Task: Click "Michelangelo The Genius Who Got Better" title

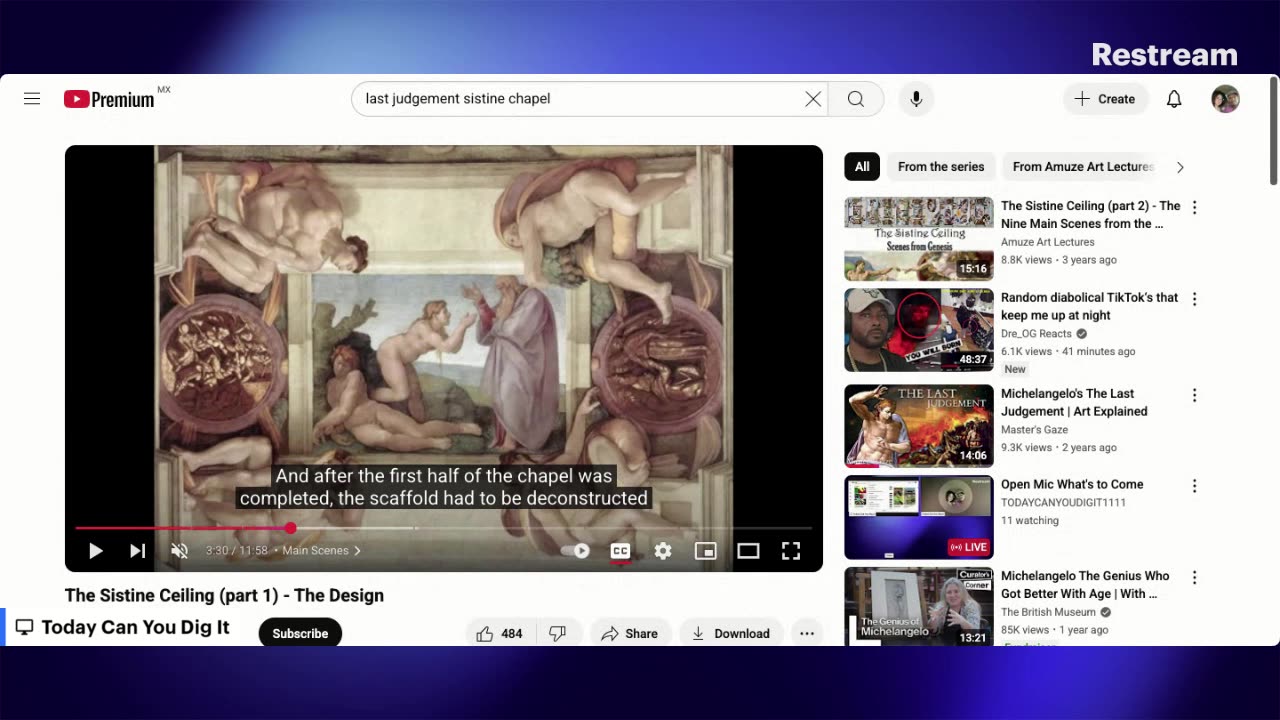Action: tap(1085, 585)
